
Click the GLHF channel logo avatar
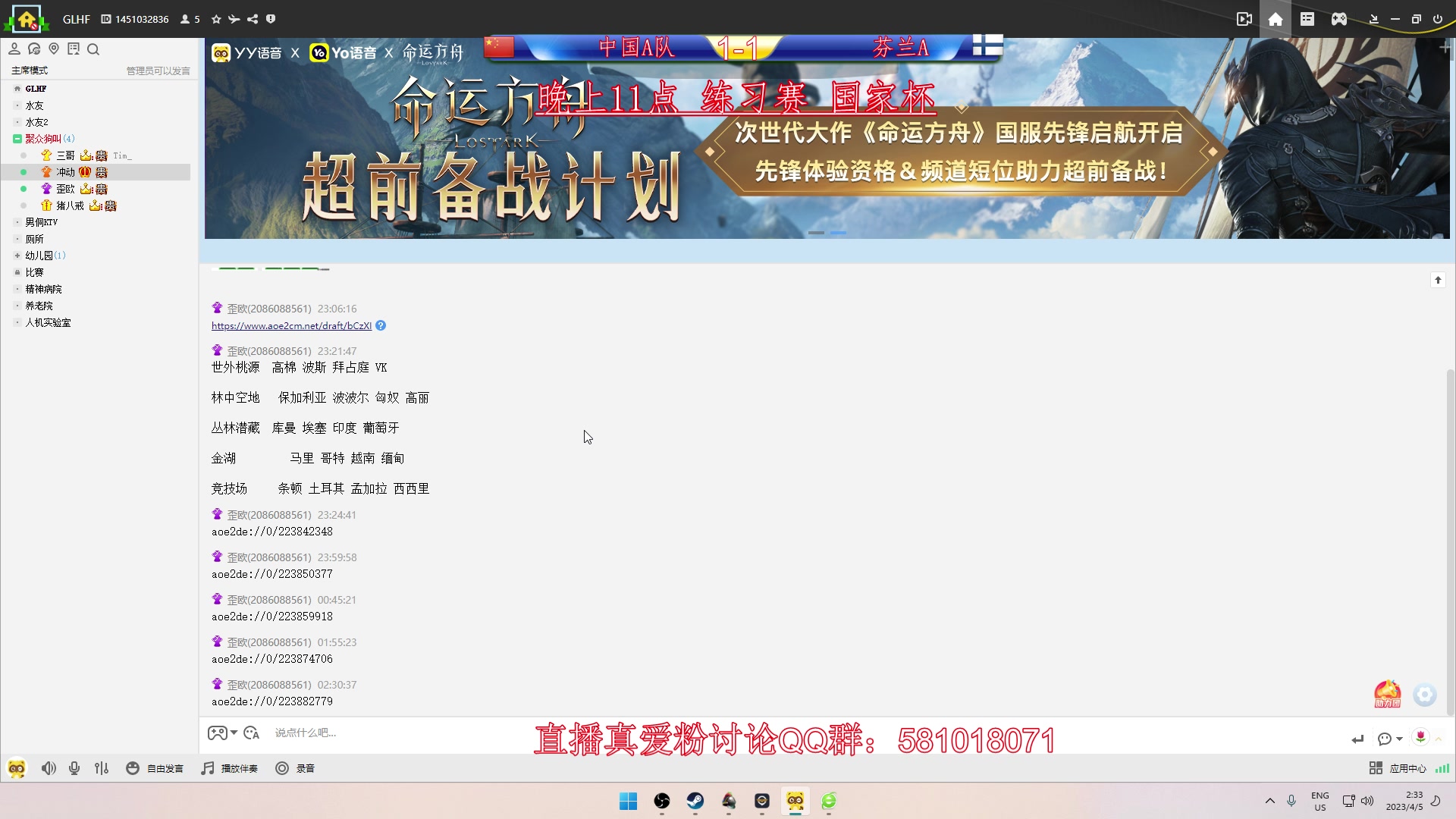pyautogui.click(x=27, y=19)
